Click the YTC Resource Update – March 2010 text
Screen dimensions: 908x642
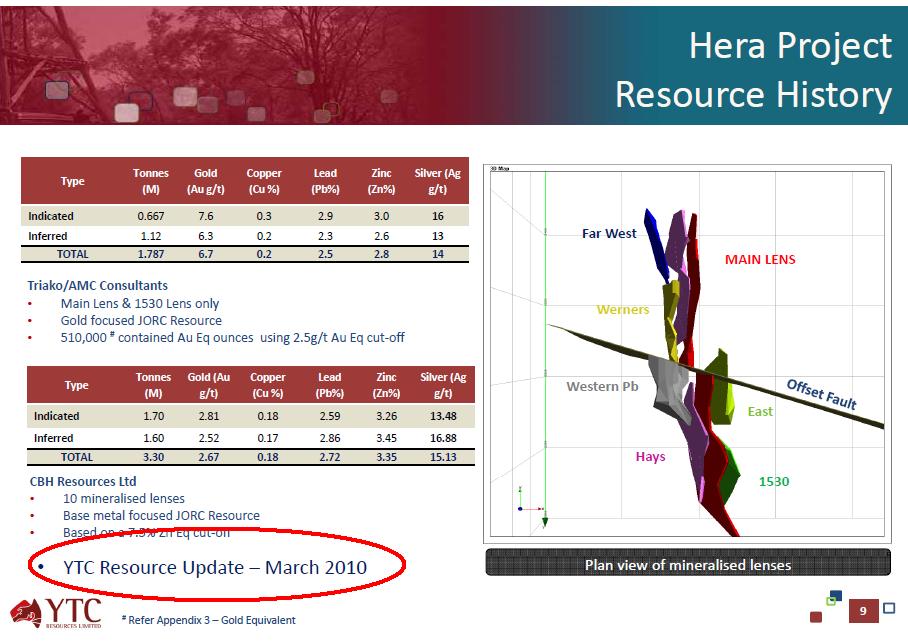click(214, 567)
